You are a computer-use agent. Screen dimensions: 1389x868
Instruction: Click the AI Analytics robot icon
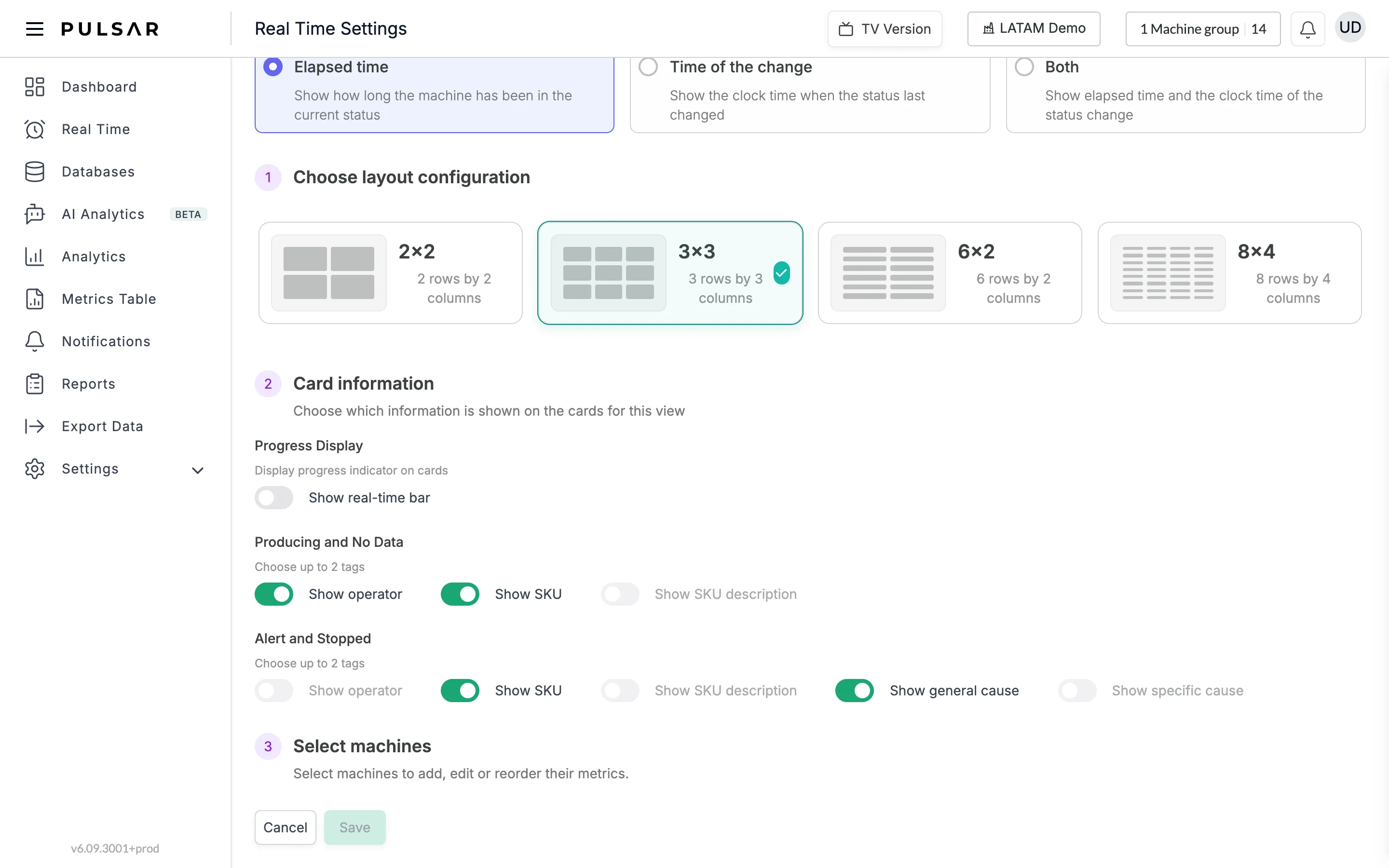click(34, 214)
